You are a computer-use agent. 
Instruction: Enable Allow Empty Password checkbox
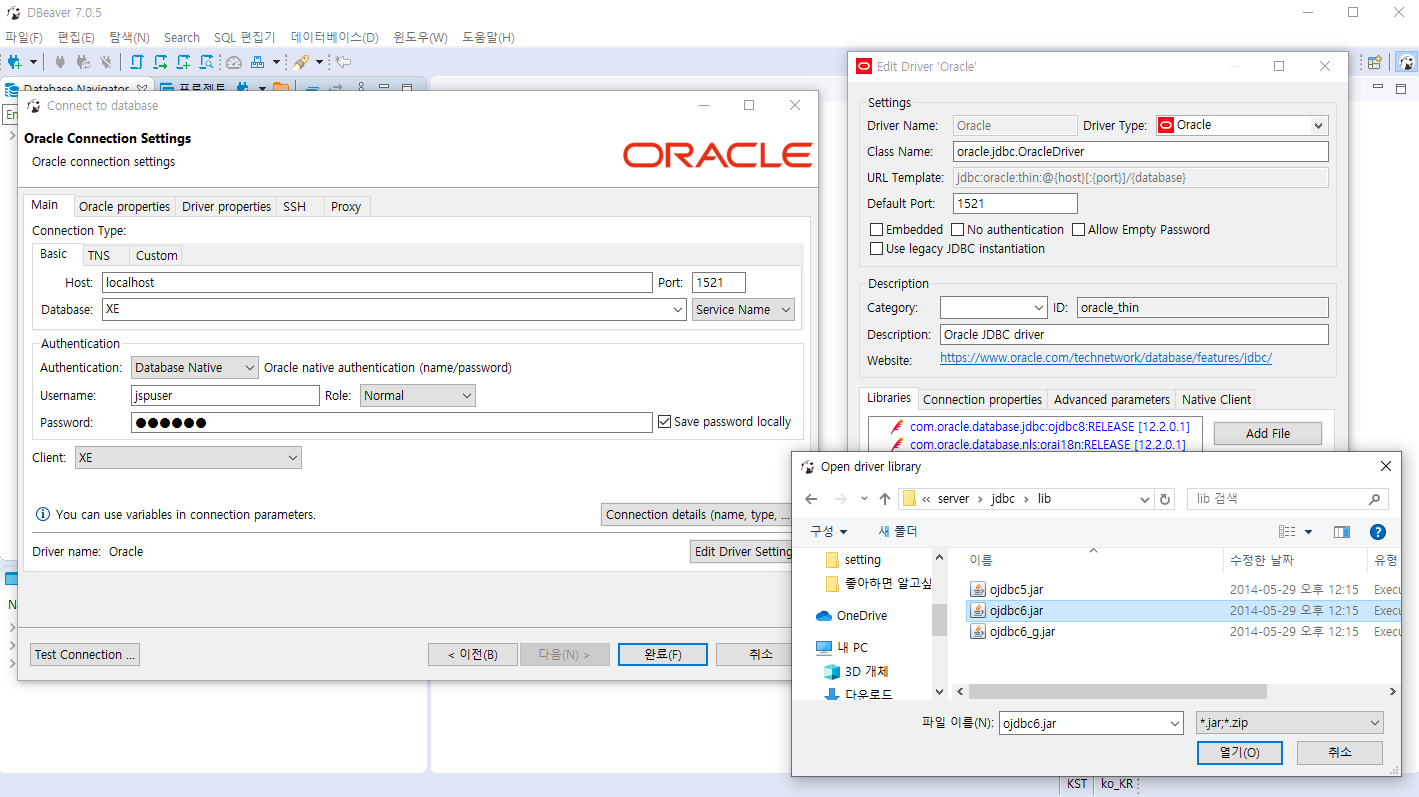(1079, 230)
